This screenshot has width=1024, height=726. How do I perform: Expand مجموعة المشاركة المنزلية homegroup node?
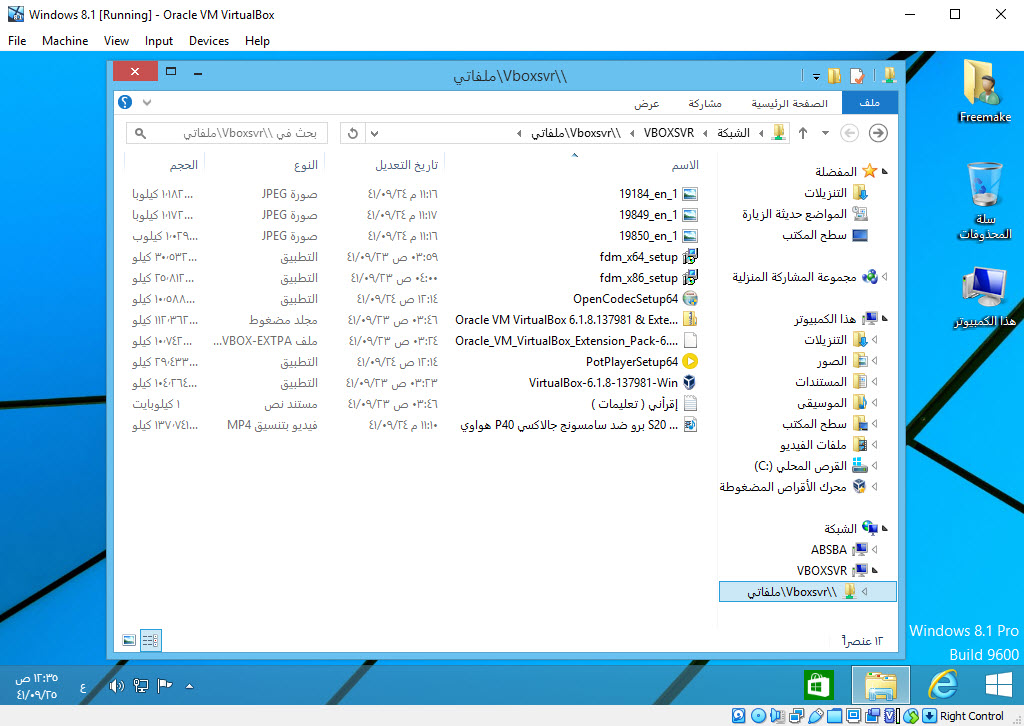[x=885, y=277]
